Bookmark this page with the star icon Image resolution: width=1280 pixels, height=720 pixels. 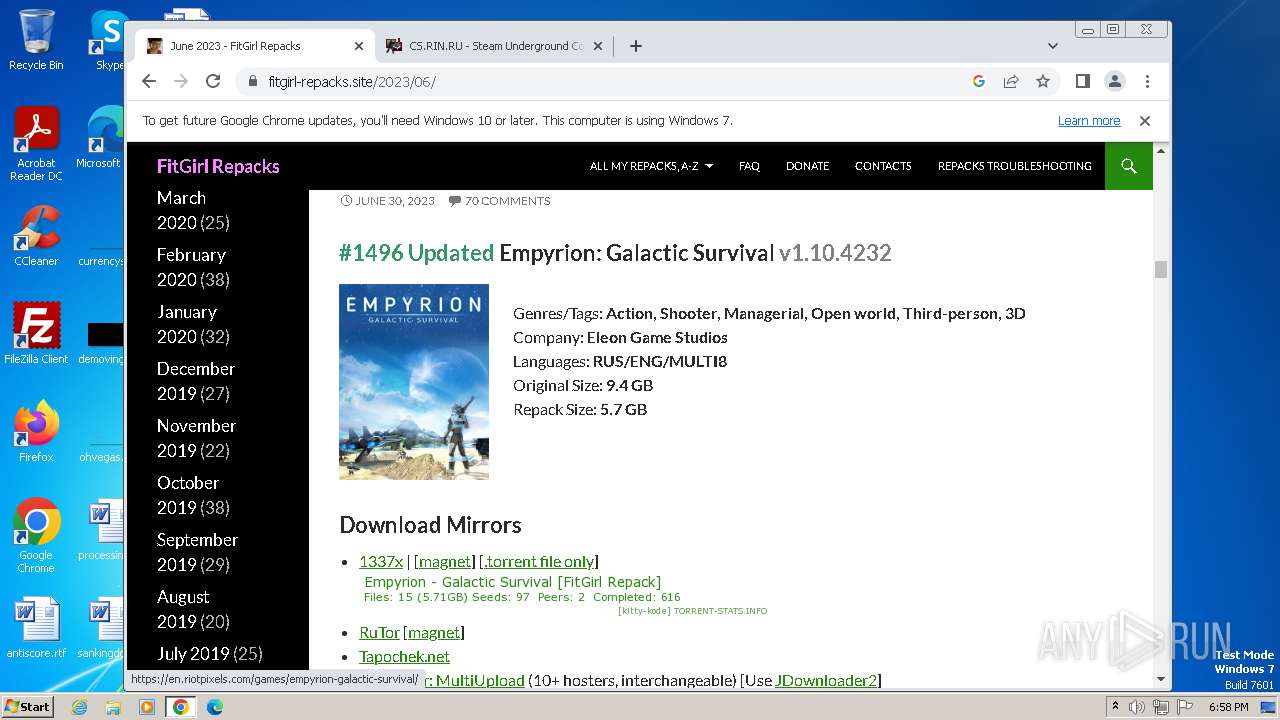click(x=1043, y=81)
